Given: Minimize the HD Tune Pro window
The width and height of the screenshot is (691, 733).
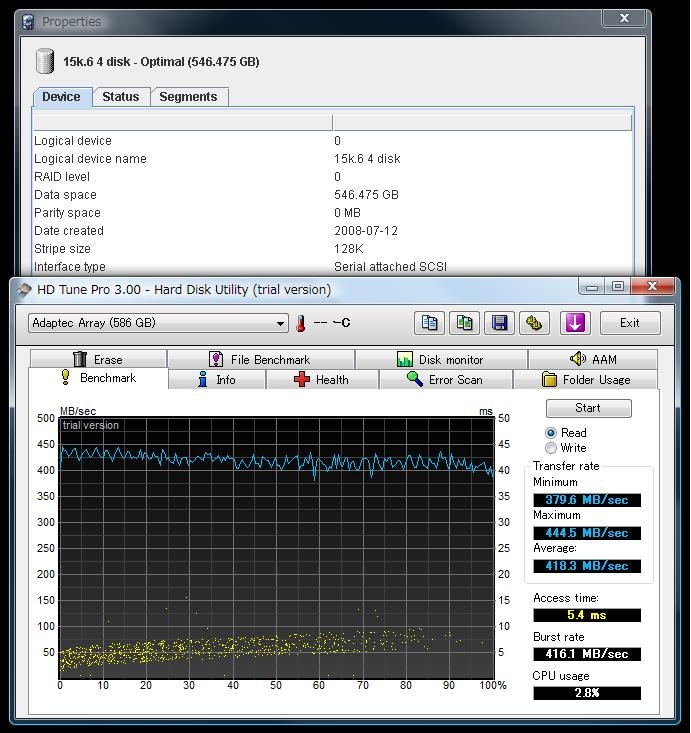Looking at the screenshot, I should (592, 286).
